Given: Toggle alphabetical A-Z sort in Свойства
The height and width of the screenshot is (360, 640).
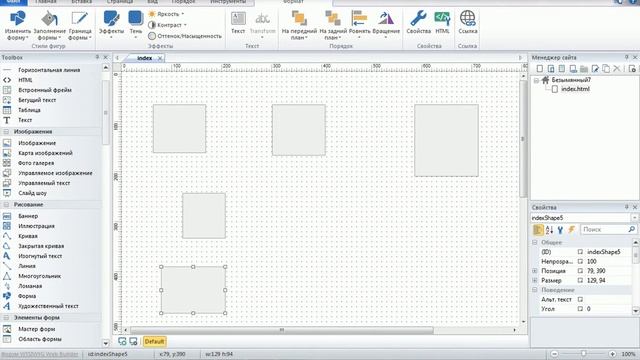Looking at the screenshot, I should [x=549, y=230].
